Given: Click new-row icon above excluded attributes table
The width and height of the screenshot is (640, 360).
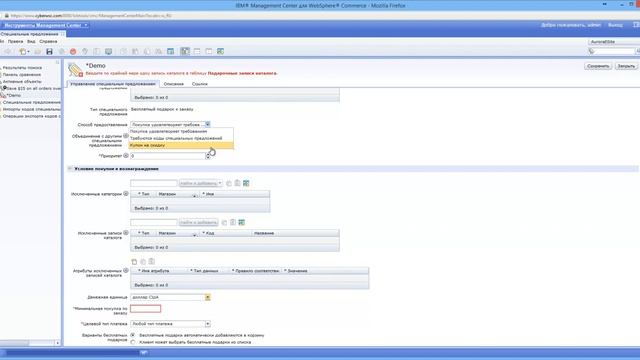Looking at the screenshot, I should click(x=134, y=262).
